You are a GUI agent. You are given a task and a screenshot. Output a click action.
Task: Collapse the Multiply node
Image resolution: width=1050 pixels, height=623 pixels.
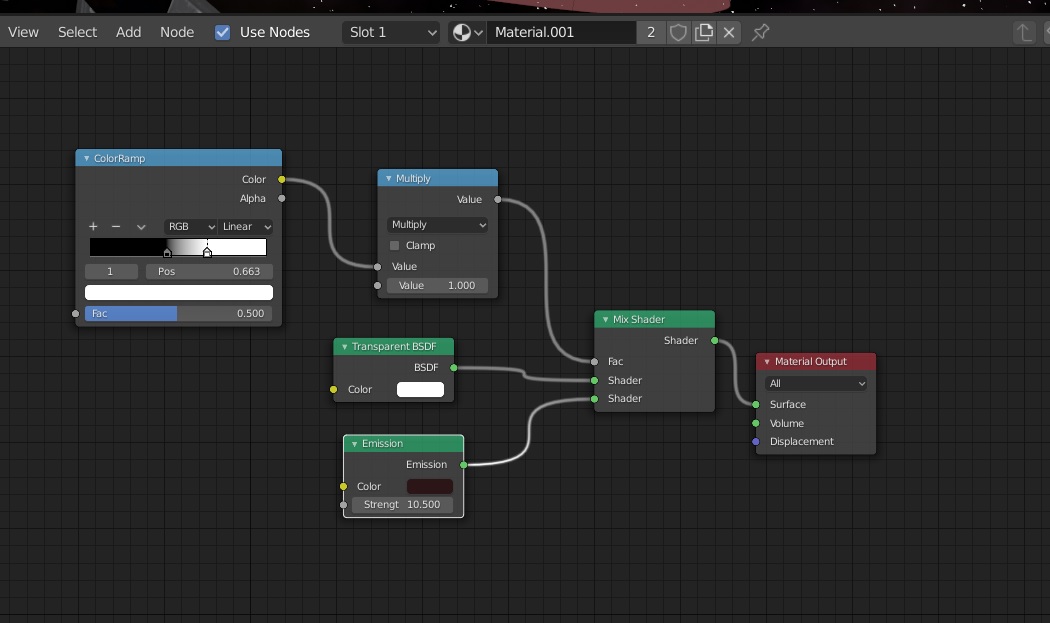click(x=388, y=178)
